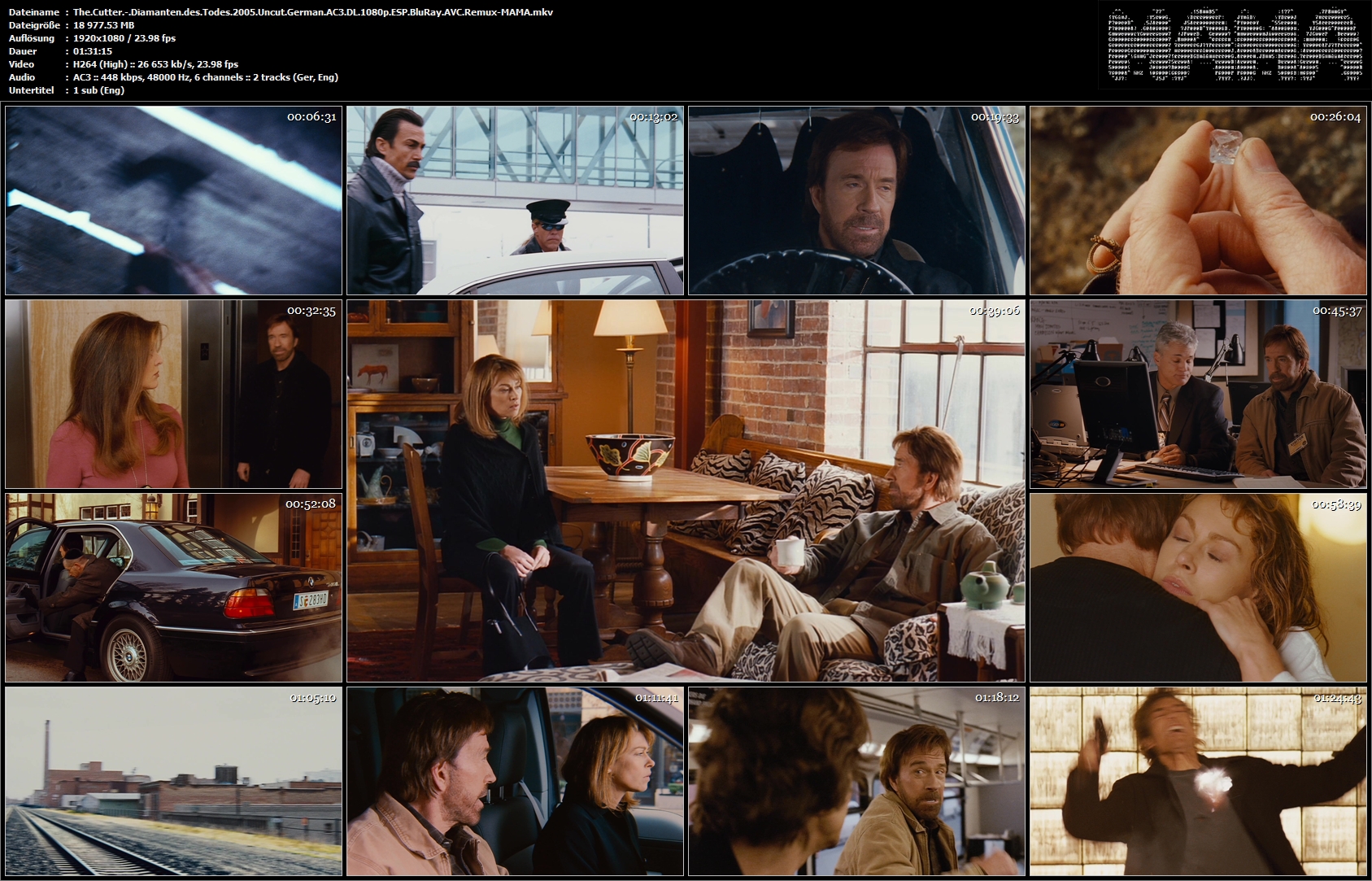This screenshot has width=1372, height=881.
Task: Click the file name ending in Remux-MAMA.mkv
Action: coord(313,12)
